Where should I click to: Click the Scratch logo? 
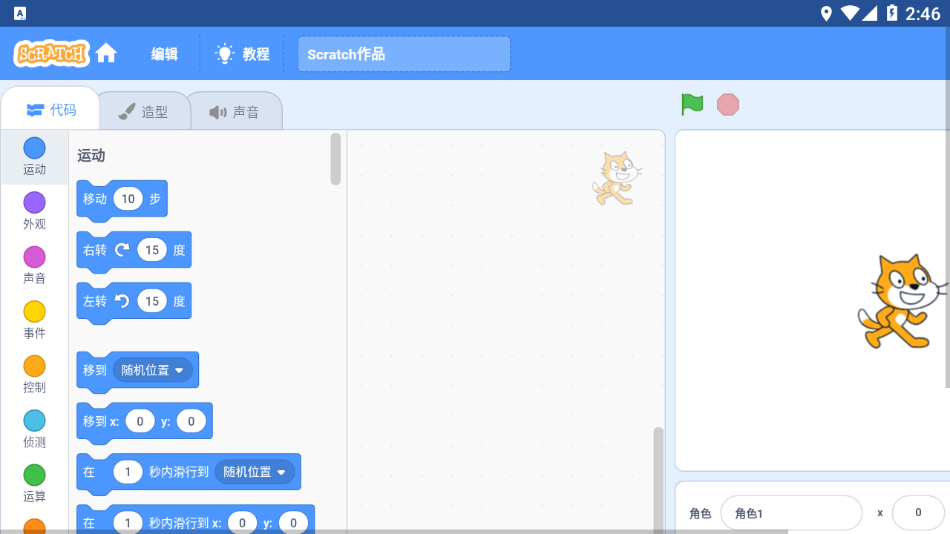51,54
